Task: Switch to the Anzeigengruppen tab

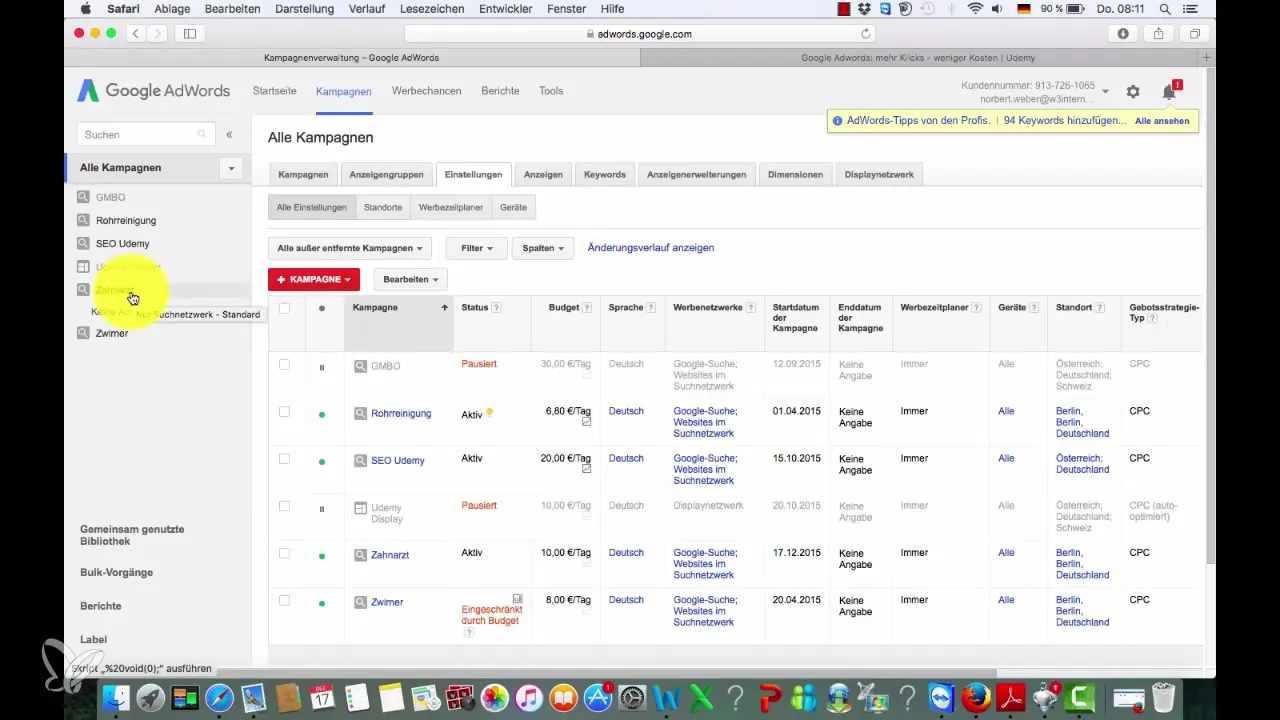Action: (386, 174)
